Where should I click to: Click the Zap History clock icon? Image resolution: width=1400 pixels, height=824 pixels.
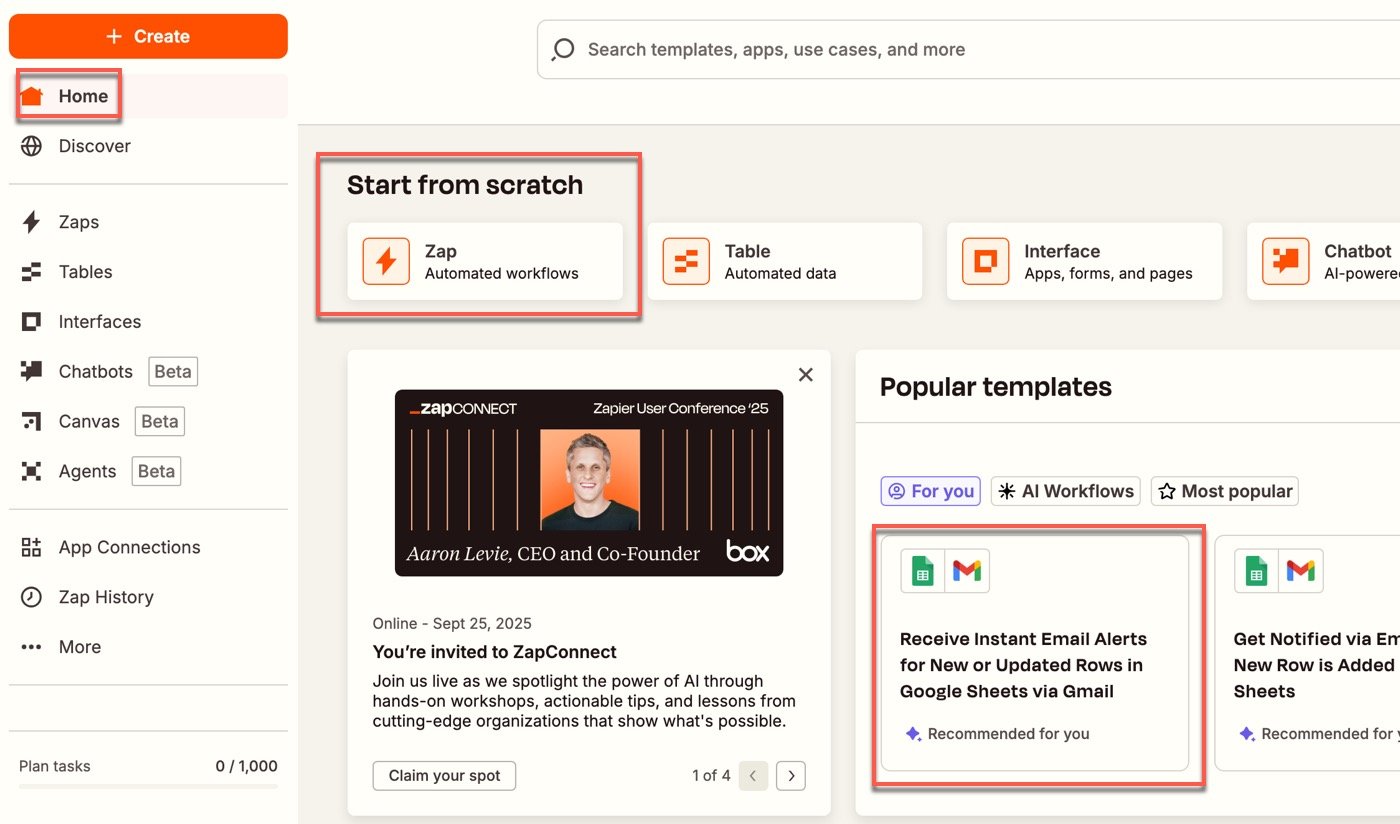pos(32,597)
